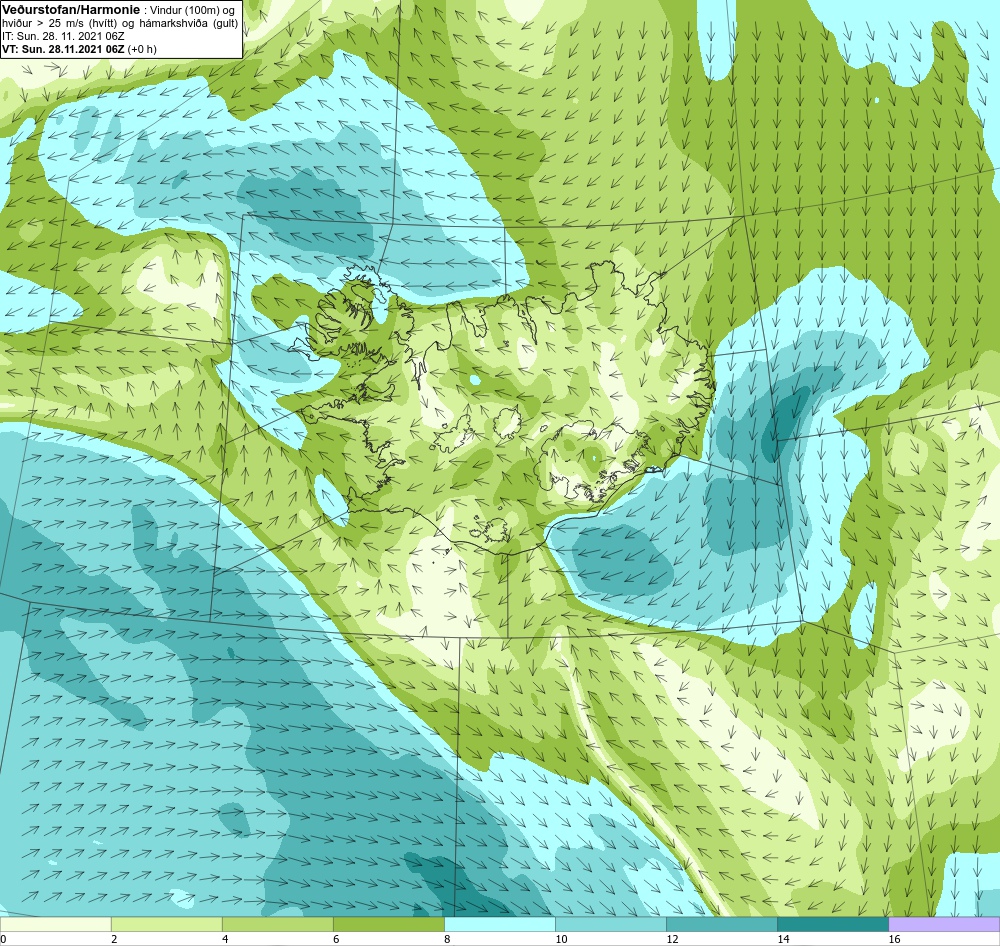
Task: Click the legend label "16"
Action: (894, 939)
